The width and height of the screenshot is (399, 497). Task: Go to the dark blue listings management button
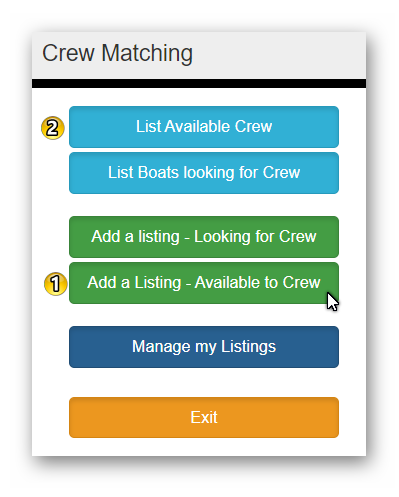pos(204,347)
